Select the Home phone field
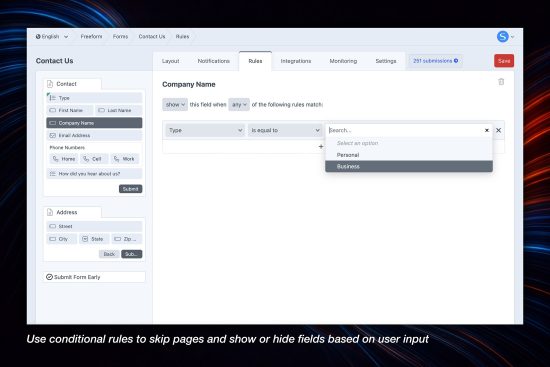 [64, 159]
